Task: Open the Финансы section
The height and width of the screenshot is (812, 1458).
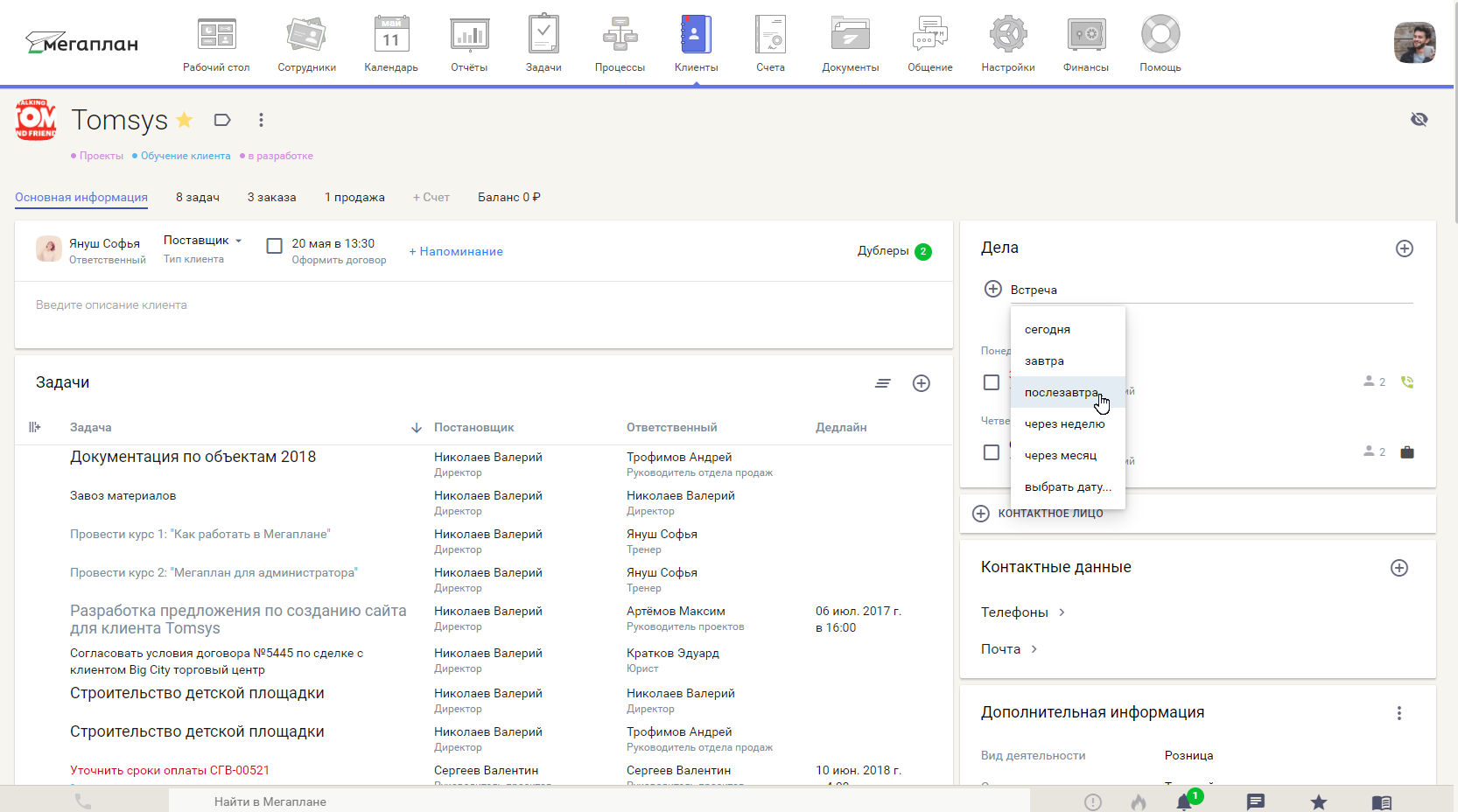Action: 1086,44
